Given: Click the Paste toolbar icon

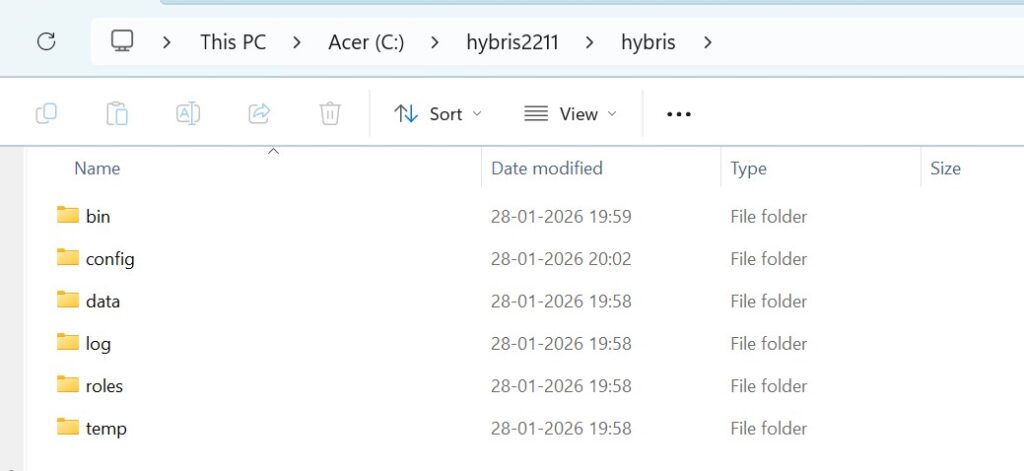Looking at the screenshot, I should pyautogui.click(x=117, y=114).
